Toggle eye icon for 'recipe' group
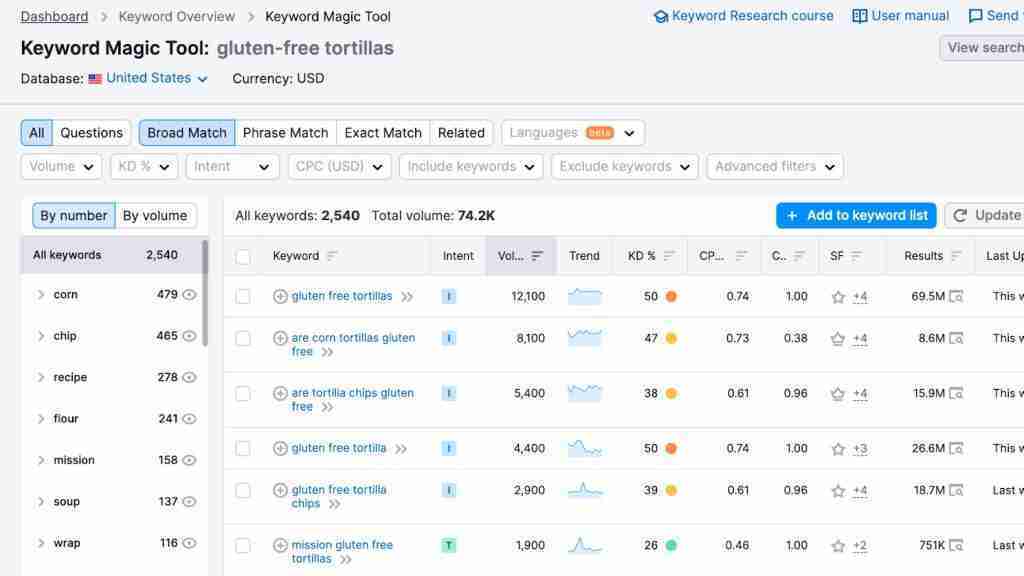Screen dimensions: 1024x576 tap(189, 377)
